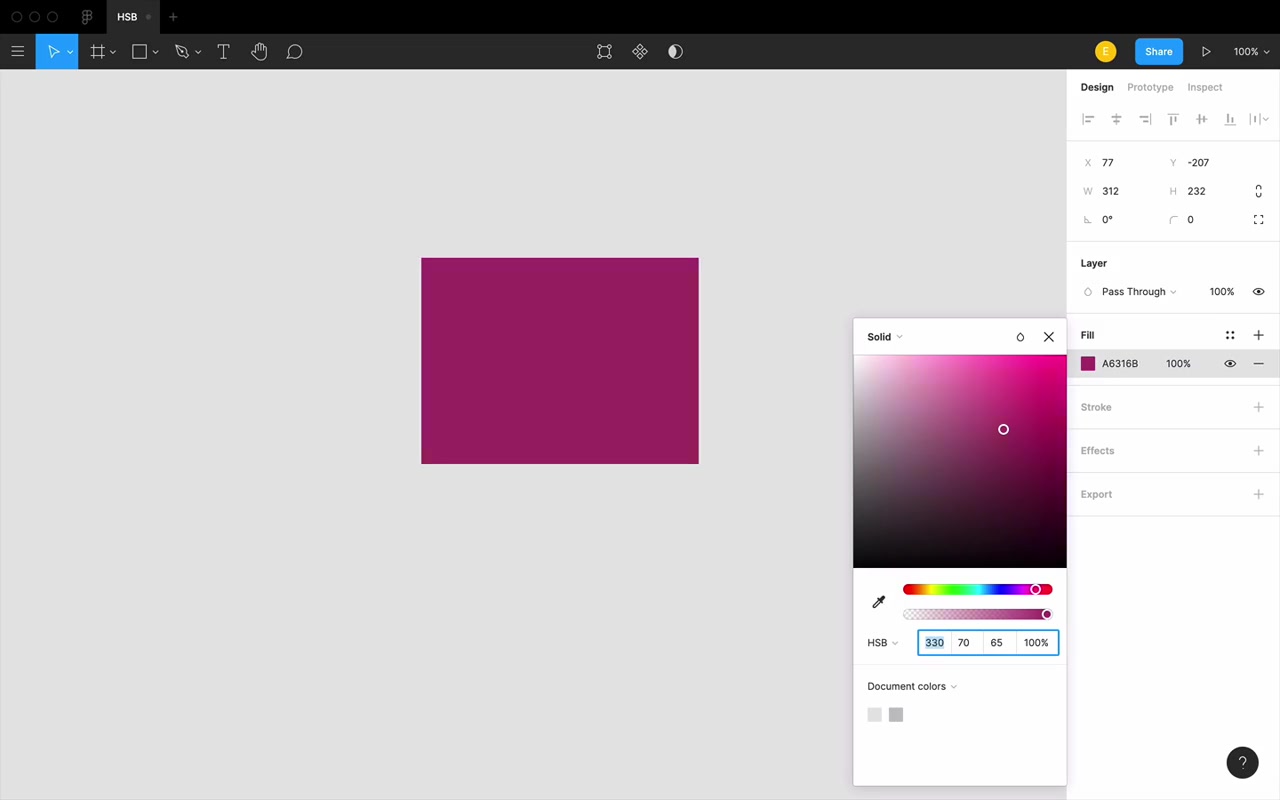Screen dimensions: 1280x800
Task: Select the Comment tool
Action: (x=294, y=52)
